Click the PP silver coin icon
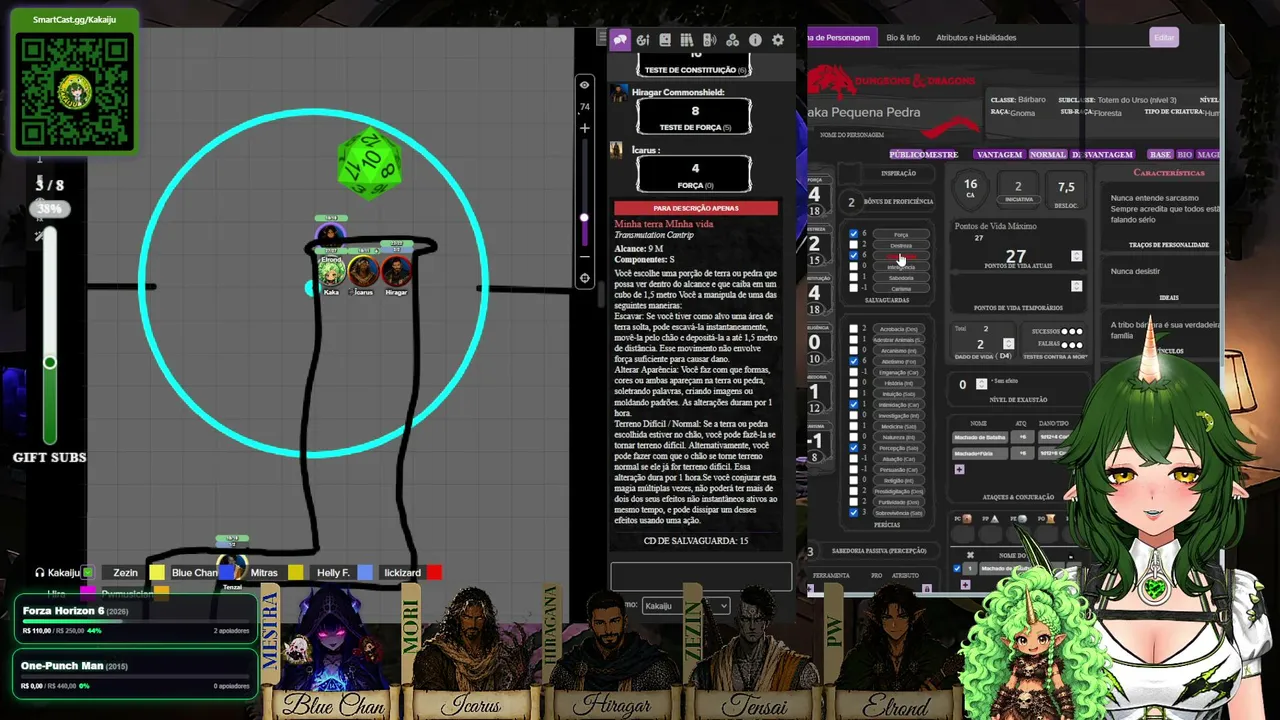This screenshot has height=720, width=1280. coord(997,519)
